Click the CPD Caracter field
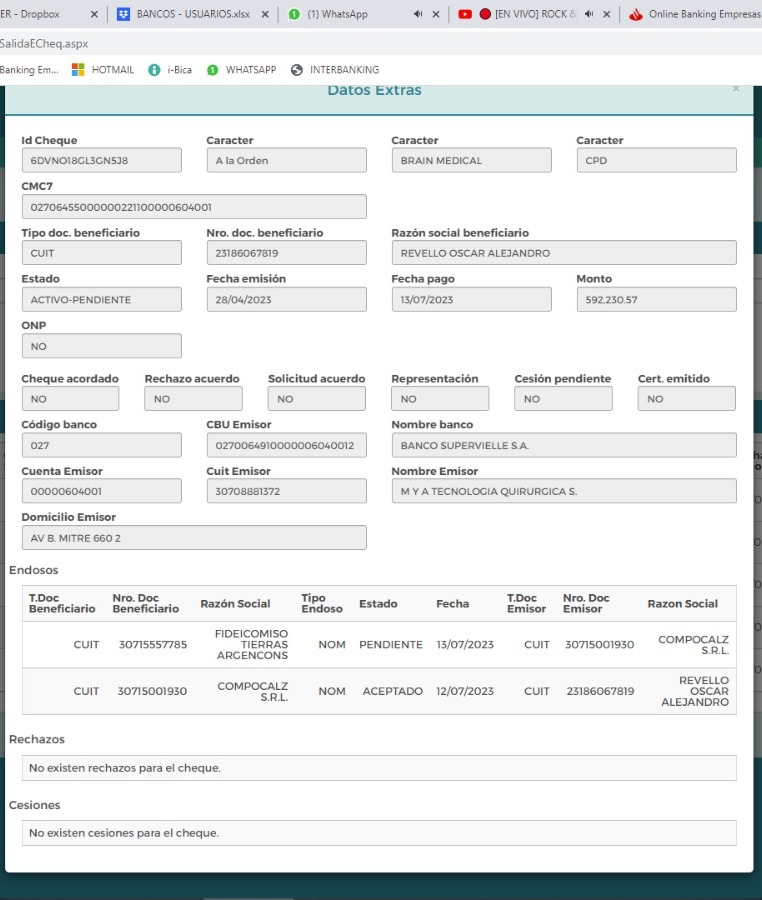This screenshot has width=762, height=900. click(x=656, y=160)
